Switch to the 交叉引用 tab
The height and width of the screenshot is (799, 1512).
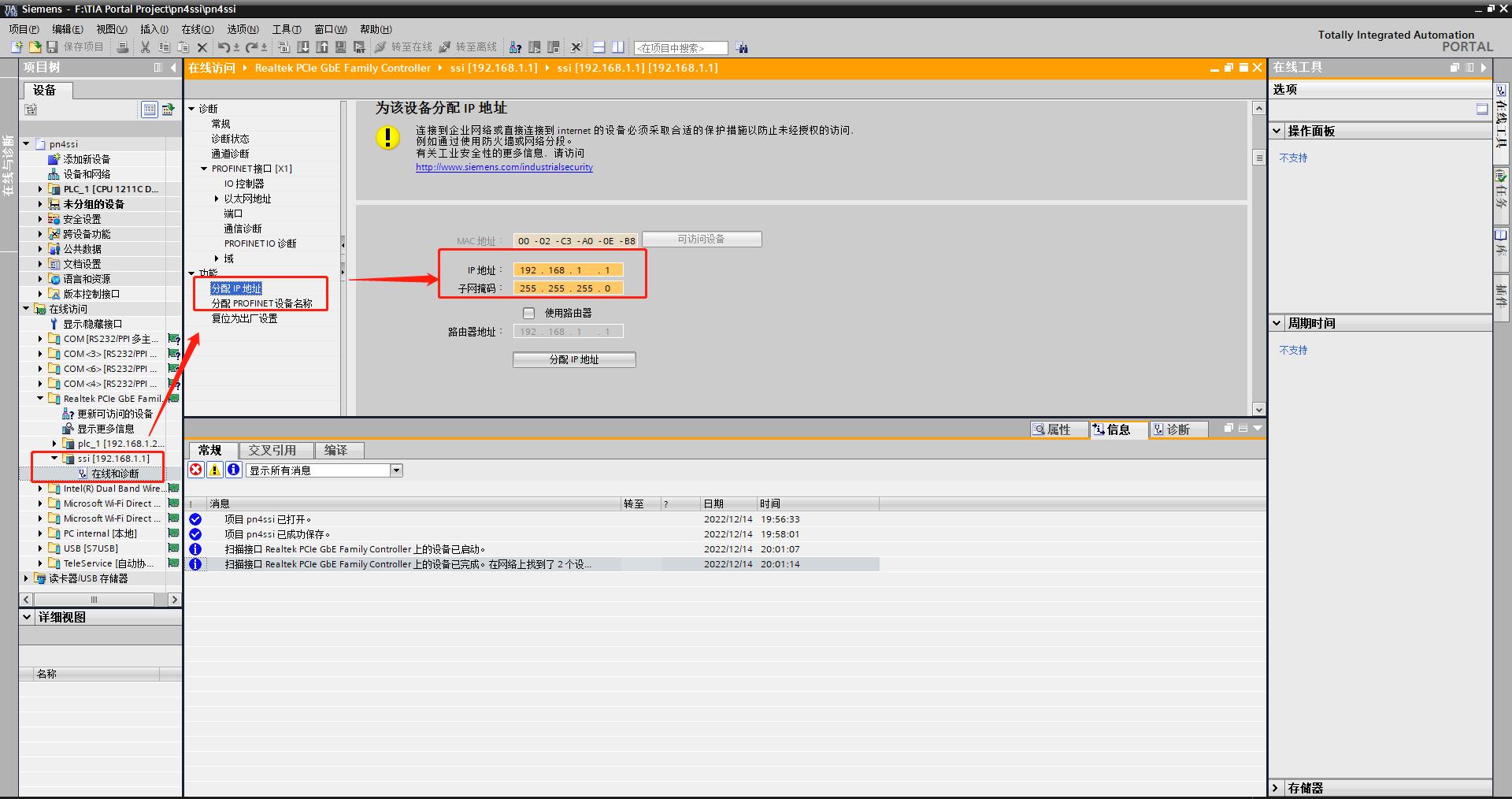point(272,450)
